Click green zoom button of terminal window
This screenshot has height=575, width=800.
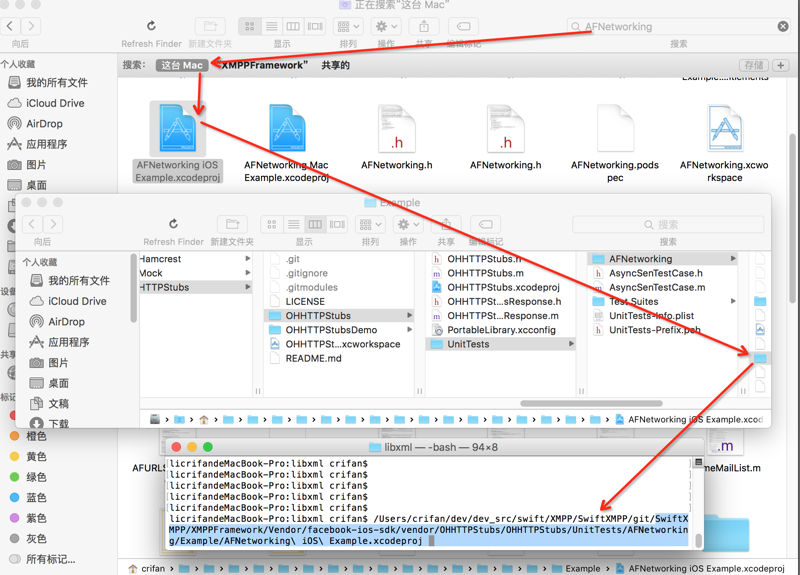click(x=208, y=447)
